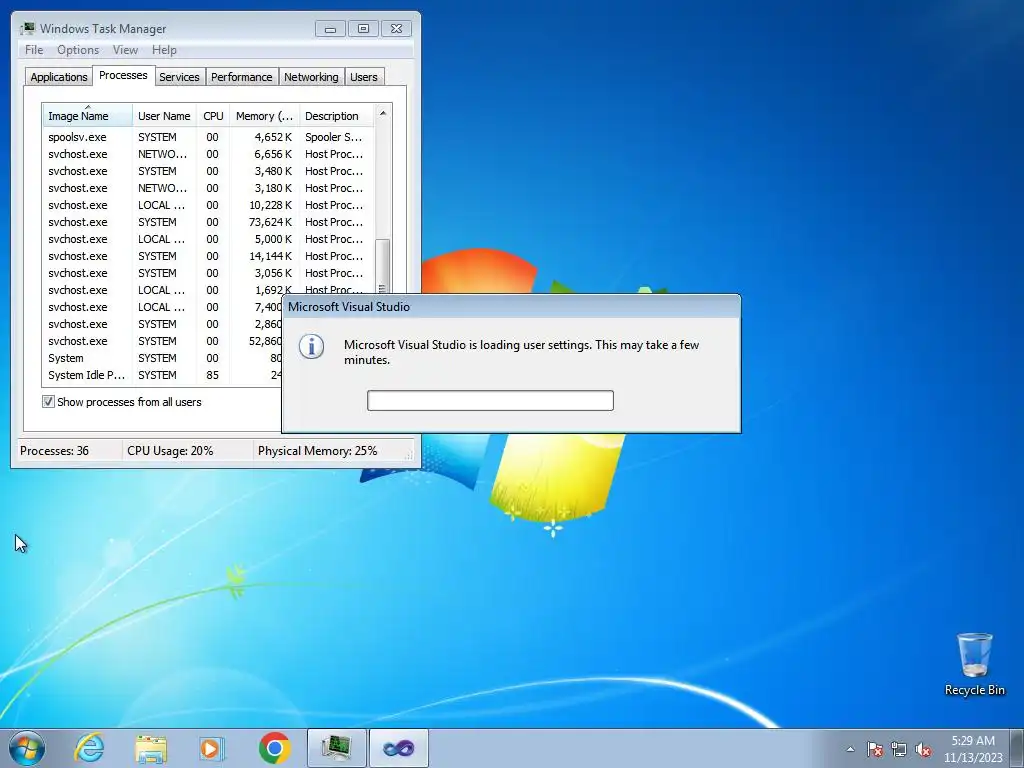This screenshot has height=768, width=1024.
Task: Select the System Idle Process row
Action: click(x=163, y=375)
